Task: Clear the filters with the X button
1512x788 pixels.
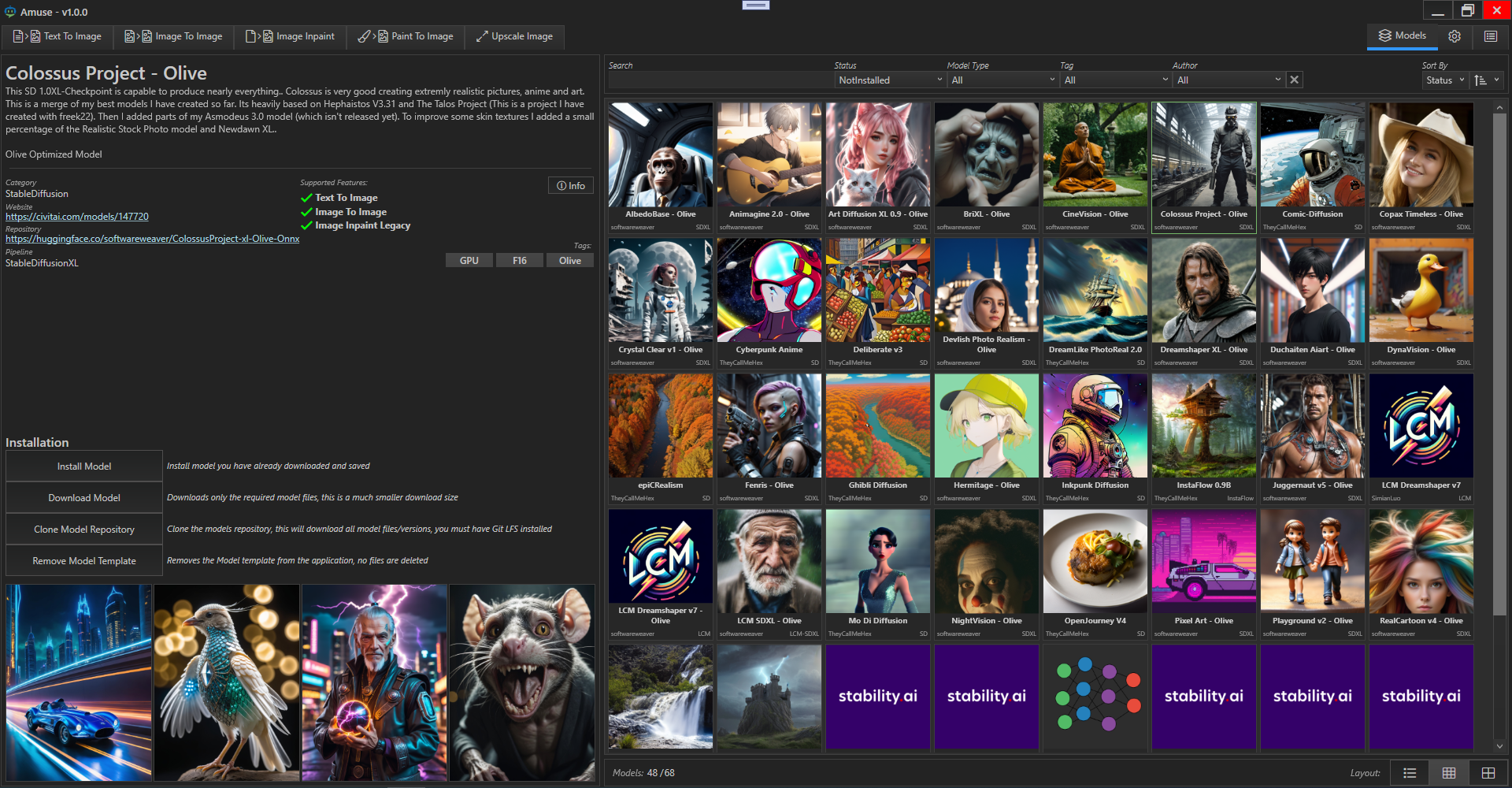Action: pyautogui.click(x=1294, y=80)
